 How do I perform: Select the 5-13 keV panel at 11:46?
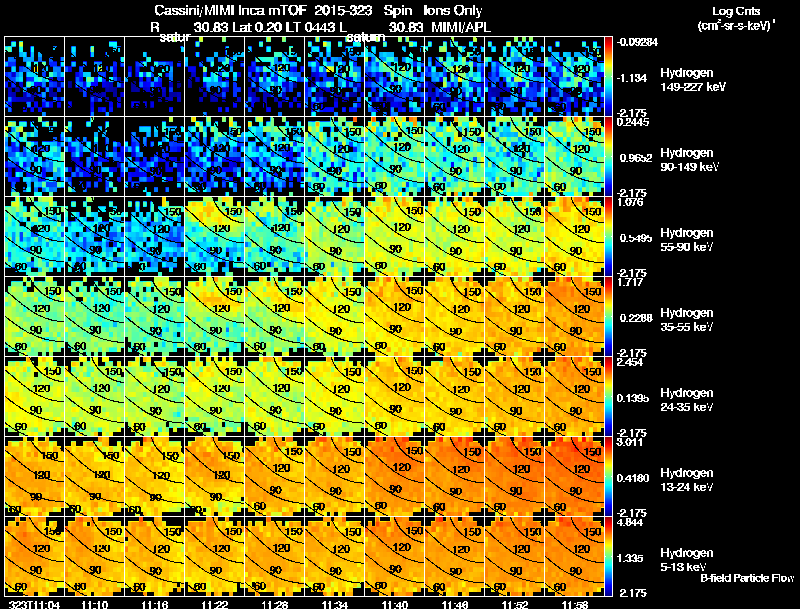click(x=455, y=557)
